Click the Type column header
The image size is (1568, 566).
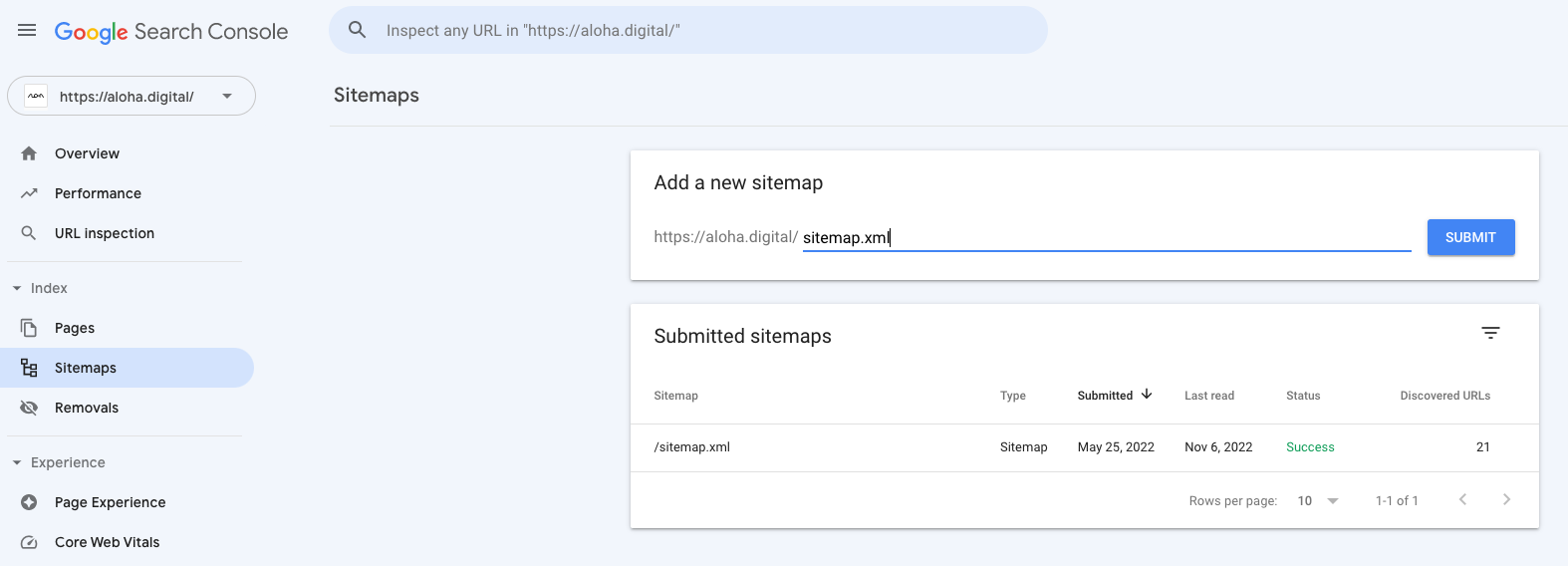1012,396
